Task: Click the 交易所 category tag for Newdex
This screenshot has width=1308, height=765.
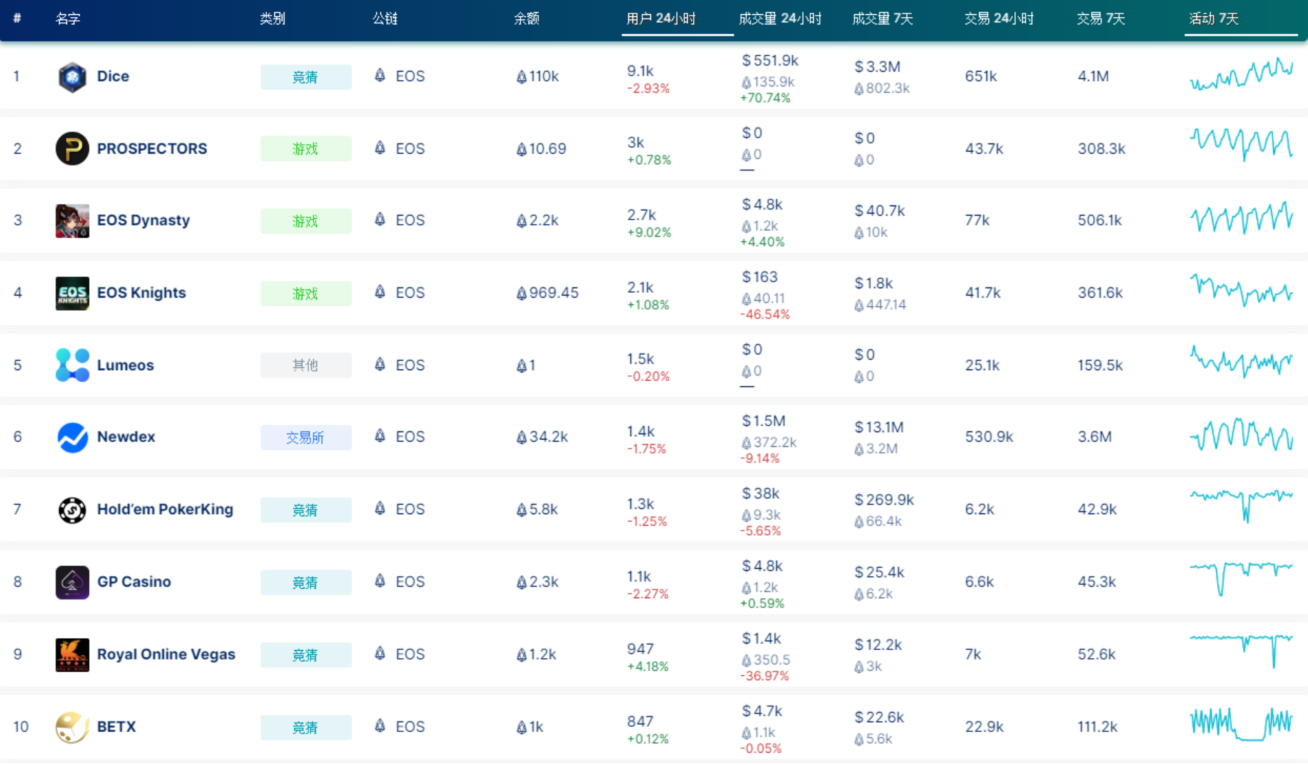Action: [306, 437]
